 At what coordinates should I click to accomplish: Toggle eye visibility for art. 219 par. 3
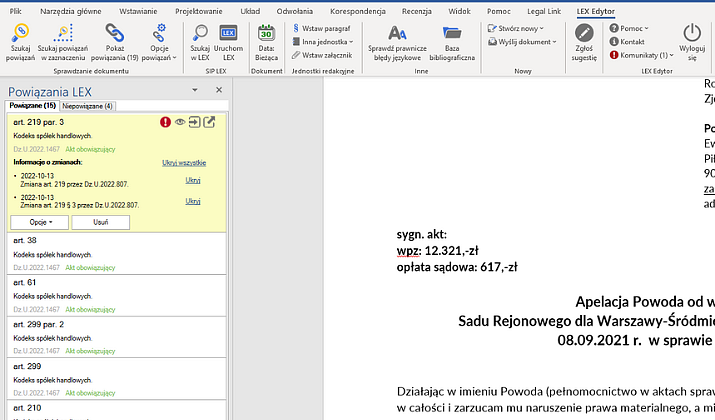coord(180,122)
